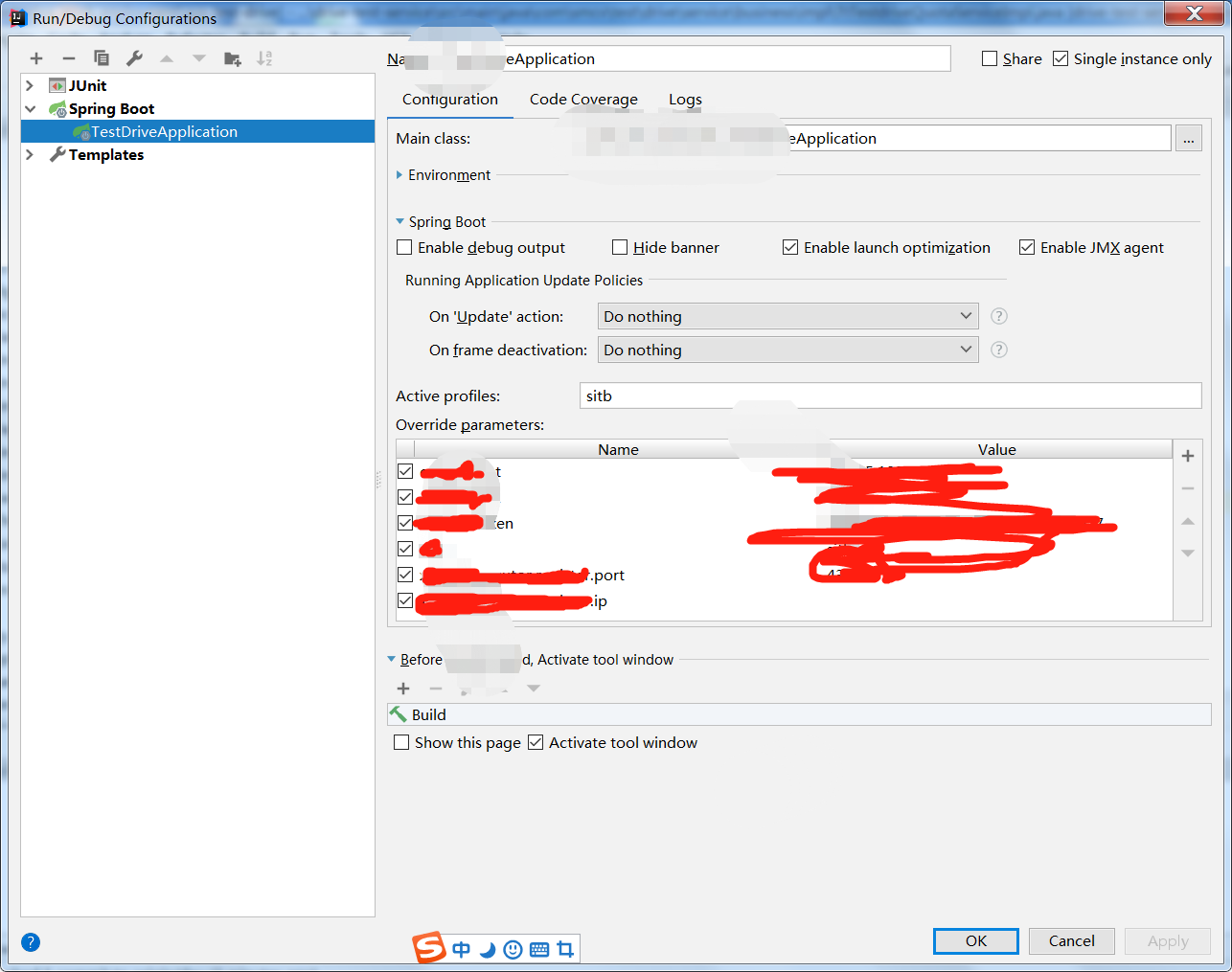
Task: Sort configurations alphabetically
Action: [x=264, y=58]
